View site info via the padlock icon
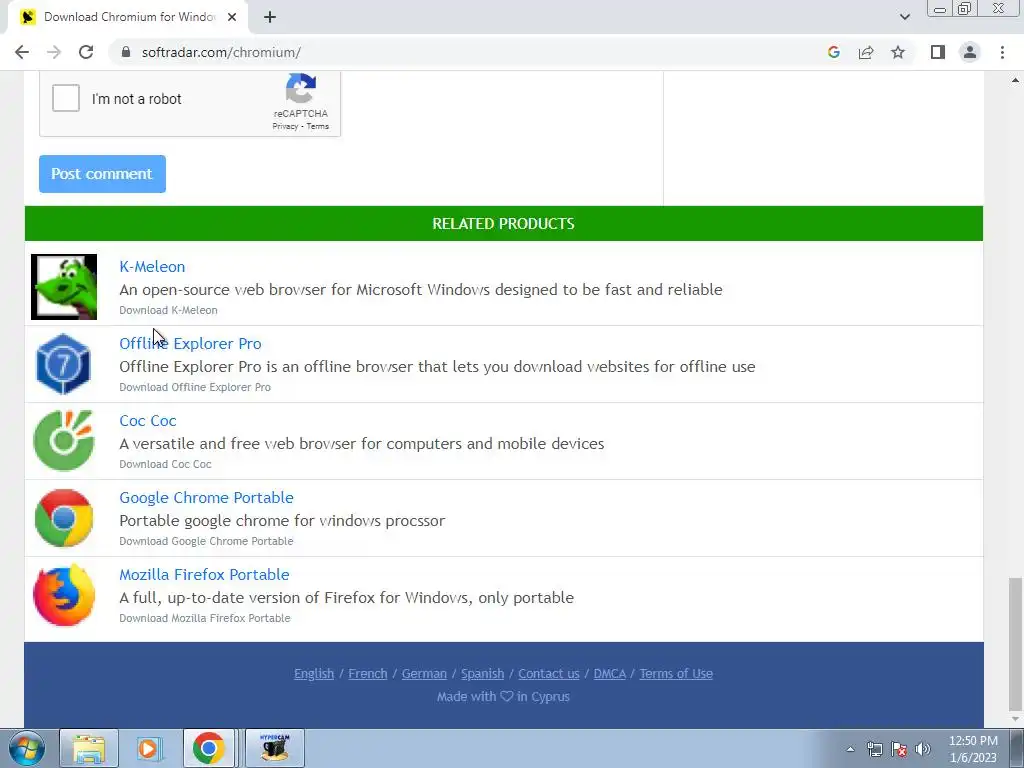The image size is (1024, 768). [126, 52]
